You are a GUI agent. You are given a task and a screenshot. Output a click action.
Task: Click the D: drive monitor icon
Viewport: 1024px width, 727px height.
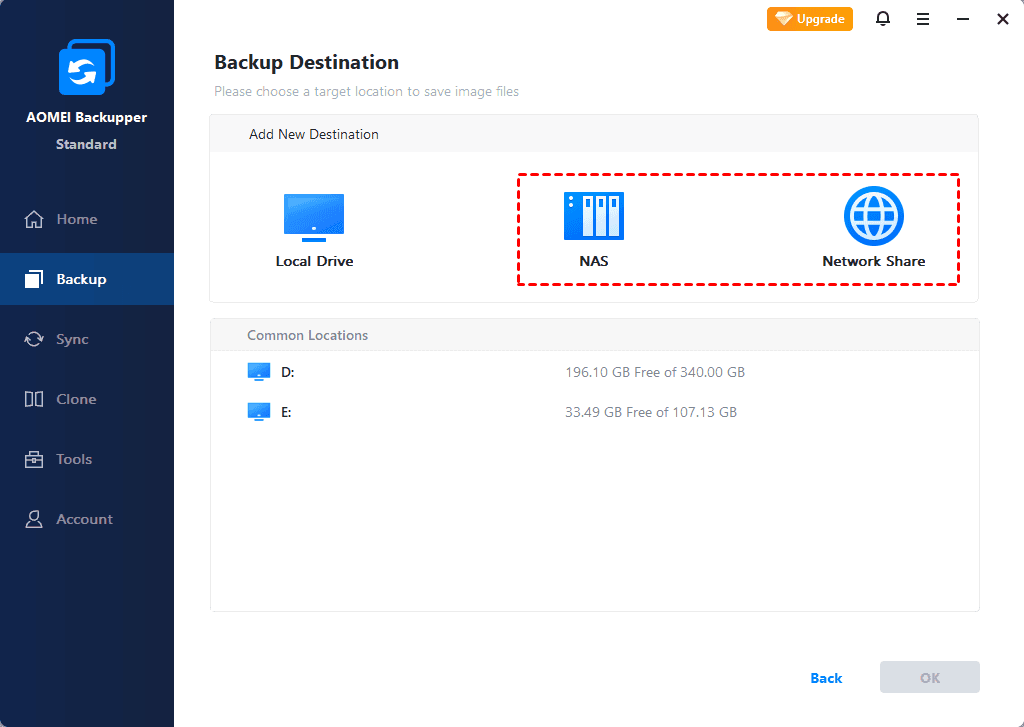pyautogui.click(x=259, y=372)
